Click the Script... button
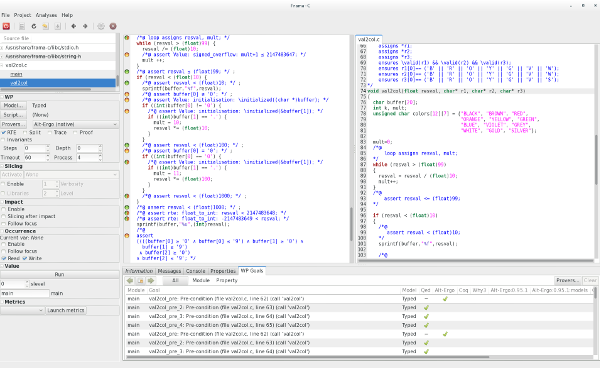Screen dimensions: 600x368 [x=13, y=115]
